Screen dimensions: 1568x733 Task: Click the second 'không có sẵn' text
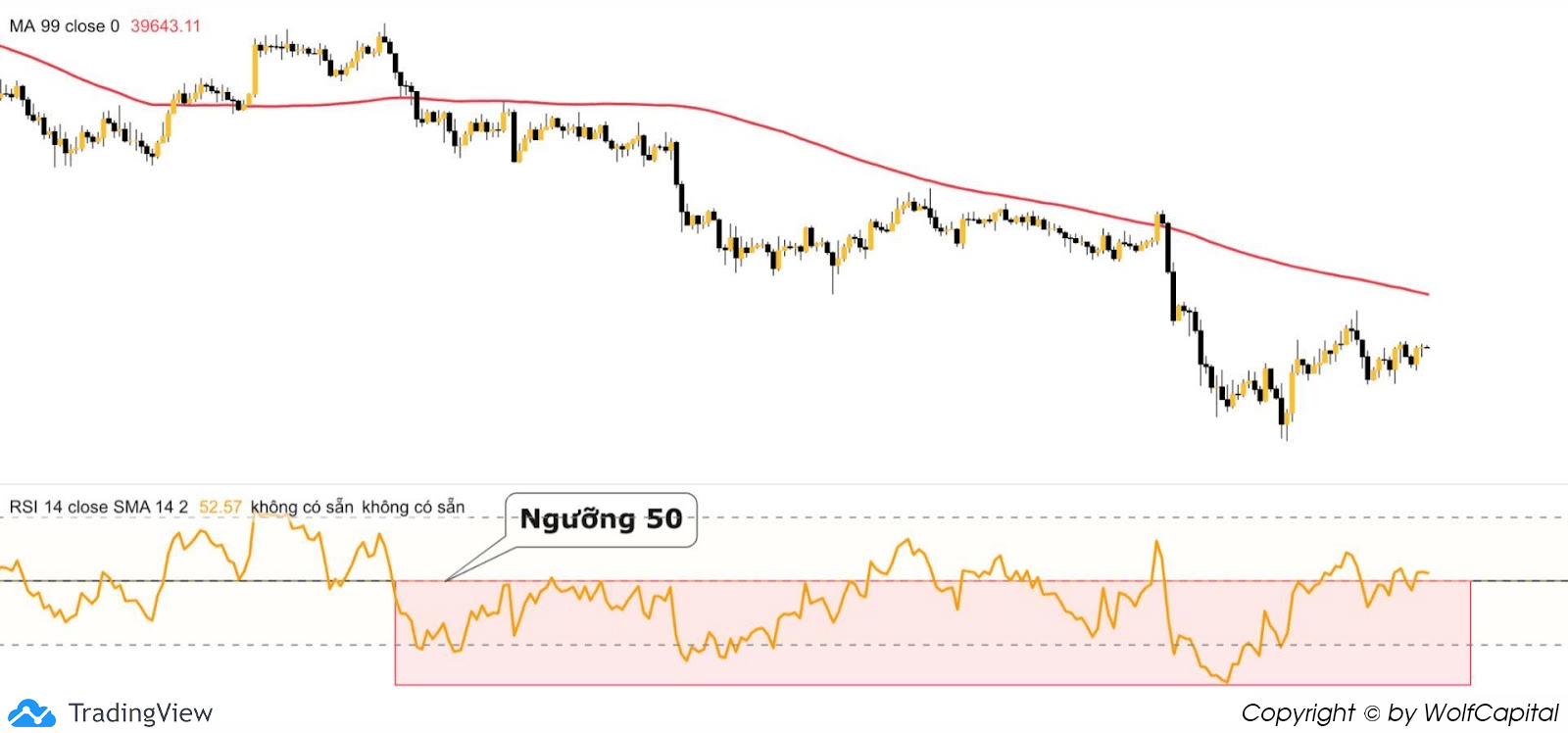414,507
